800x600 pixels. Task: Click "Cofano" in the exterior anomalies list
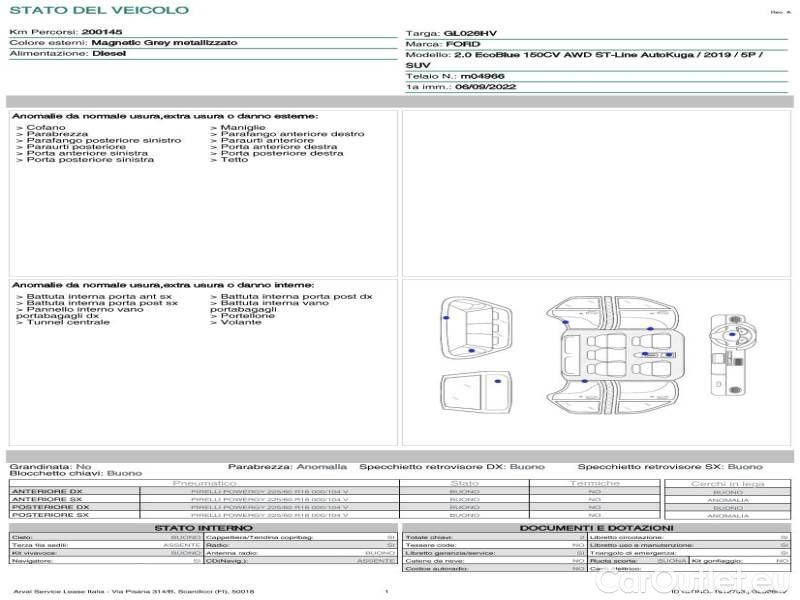click(46, 127)
